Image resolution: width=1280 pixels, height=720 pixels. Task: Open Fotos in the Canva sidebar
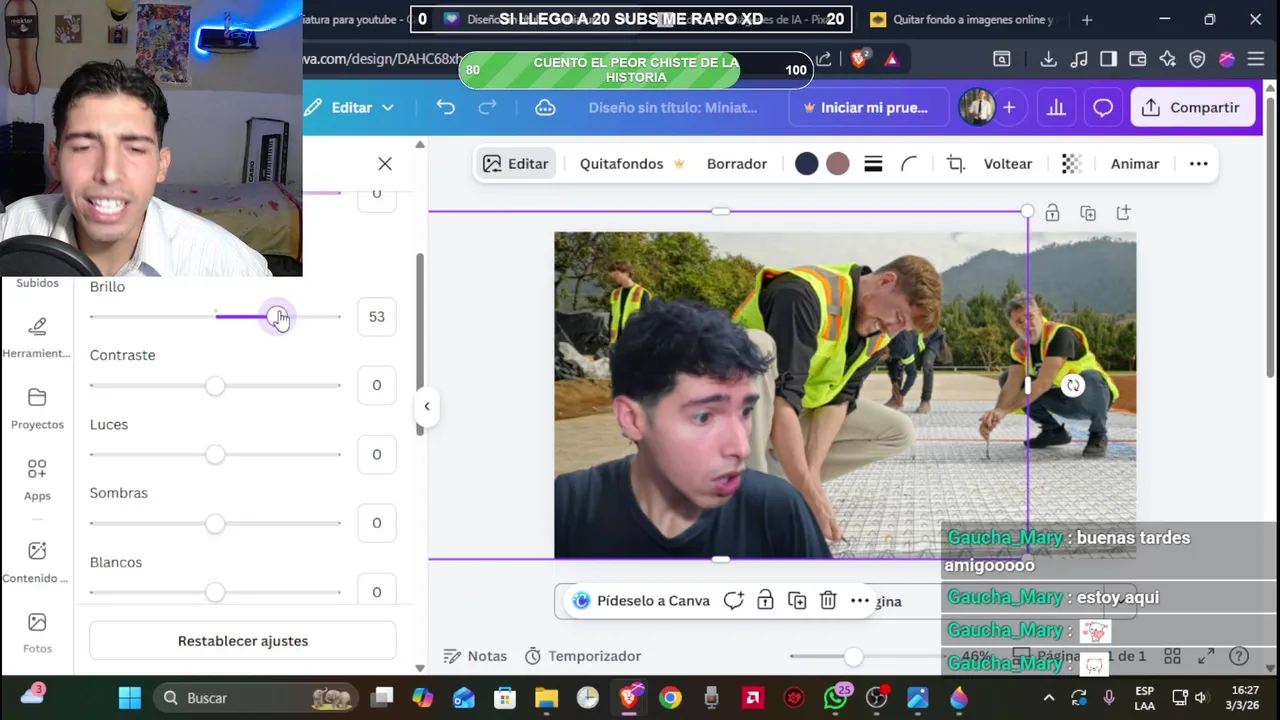point(37,633)
